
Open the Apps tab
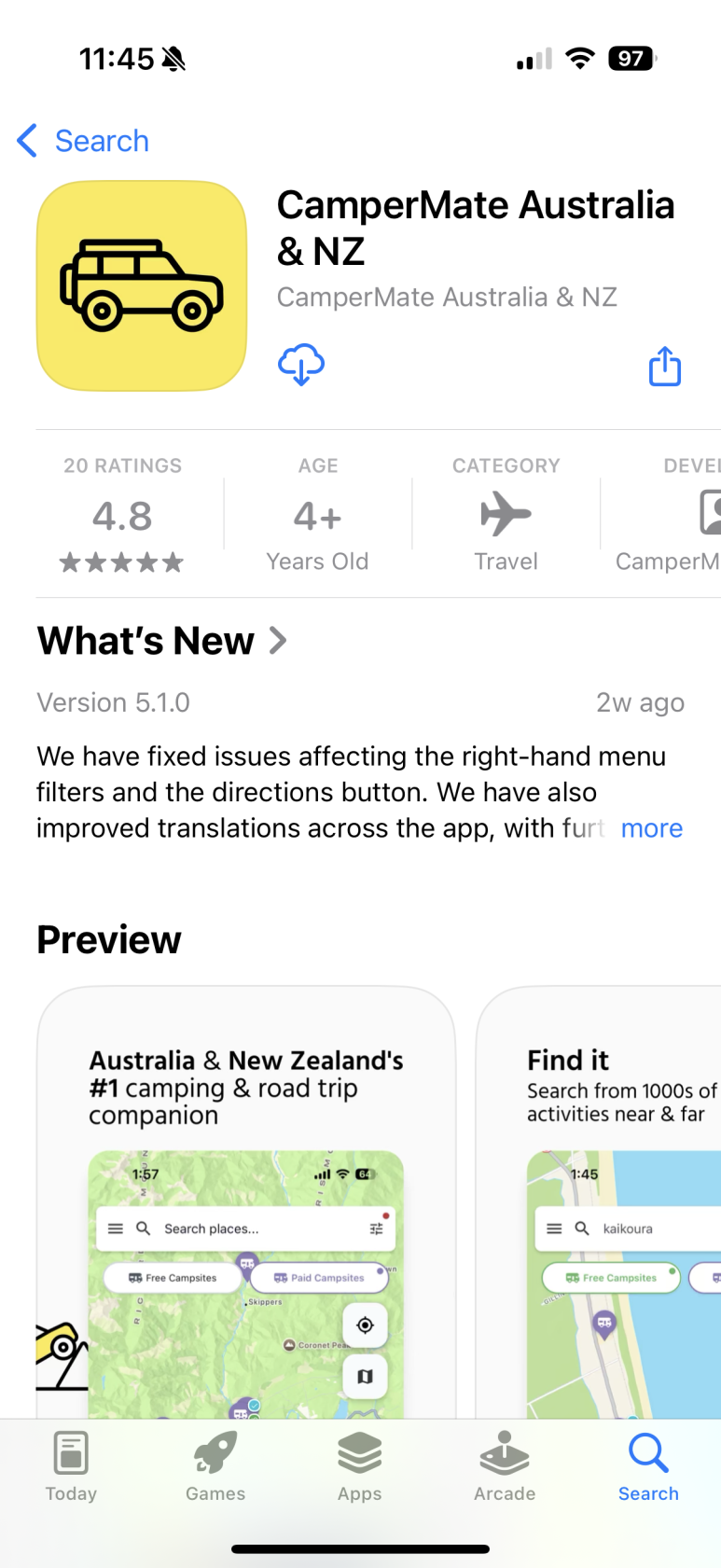pos(360,1466)
